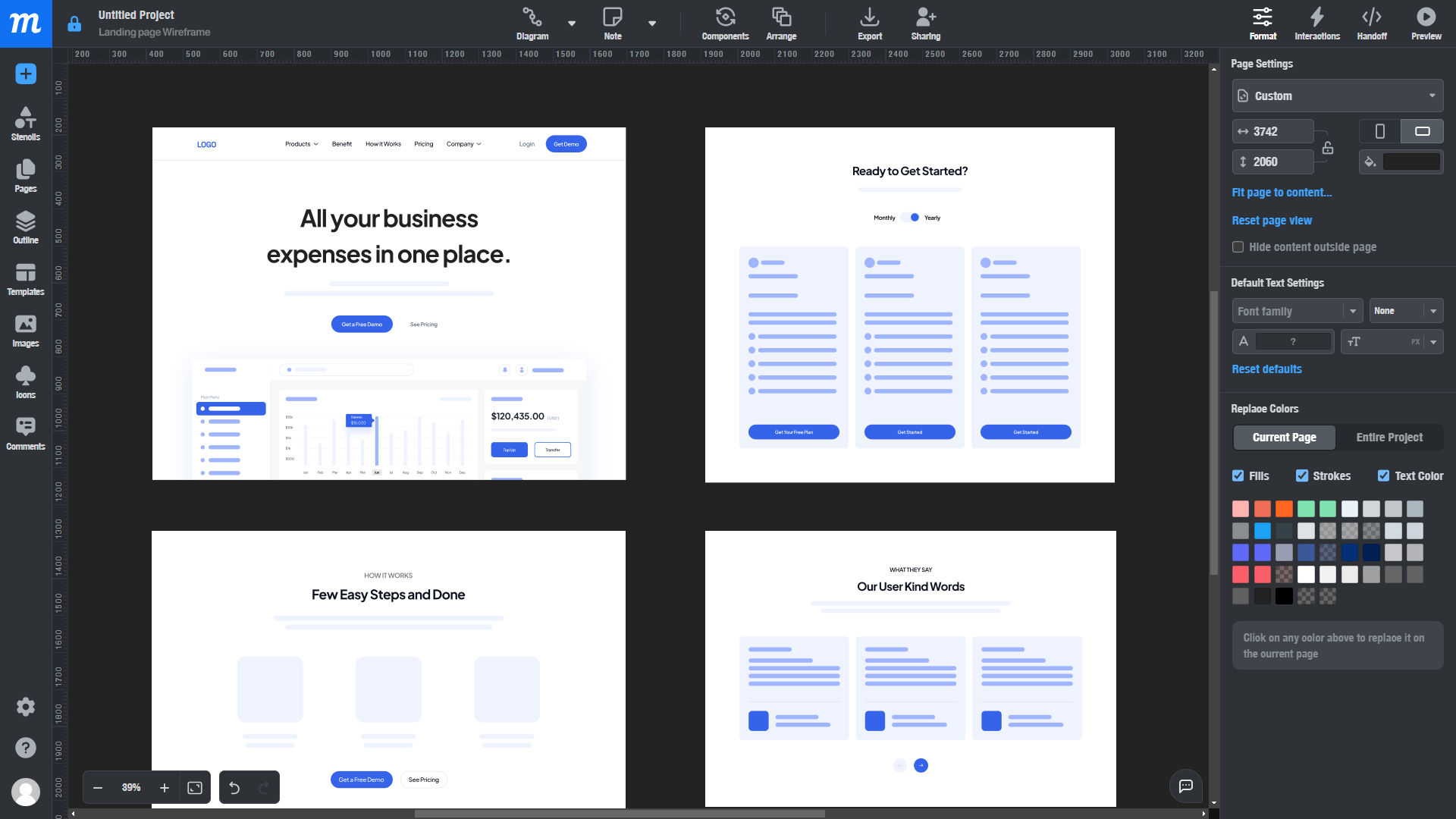Open the chat bubble at canvas corner
This screenshot has width=1456, height=819.
tap(1186, 786)
